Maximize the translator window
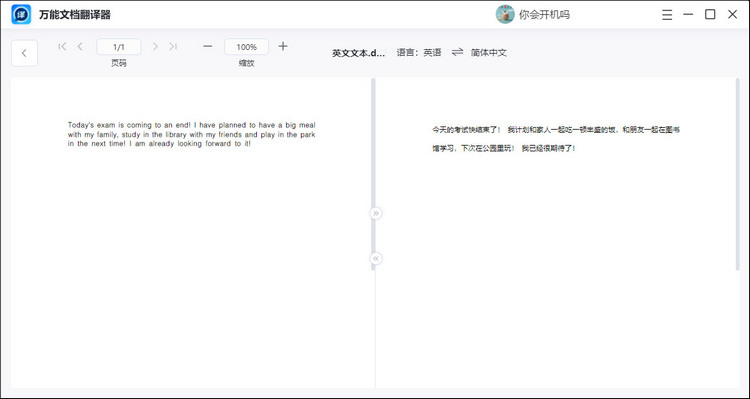The image size is (750, 399). [x=710, y=14]
